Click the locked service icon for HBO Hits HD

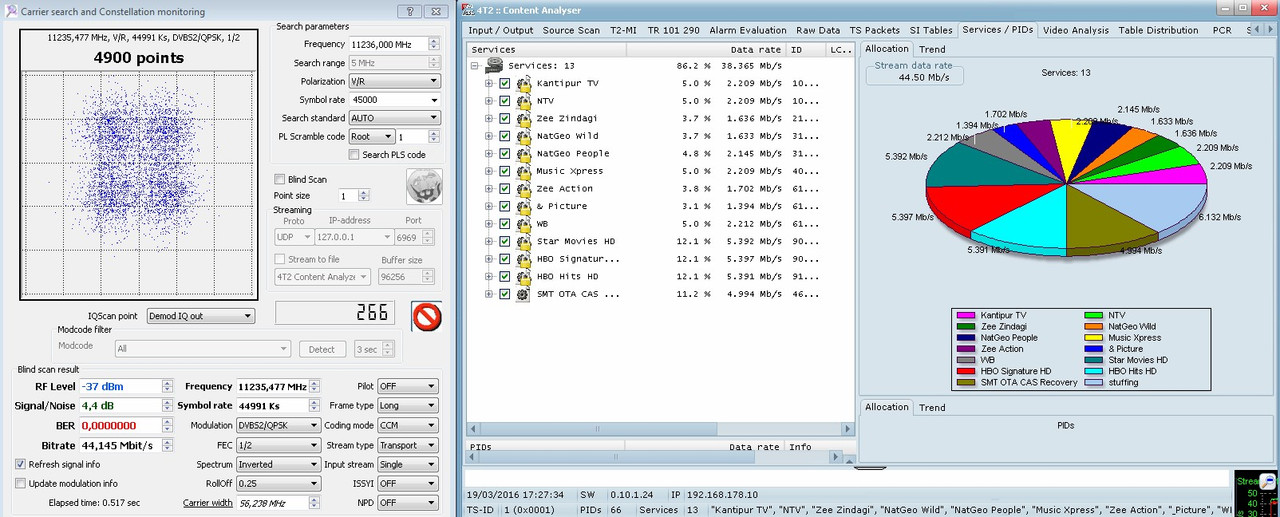pyautogui.click(x=523, y=276)
